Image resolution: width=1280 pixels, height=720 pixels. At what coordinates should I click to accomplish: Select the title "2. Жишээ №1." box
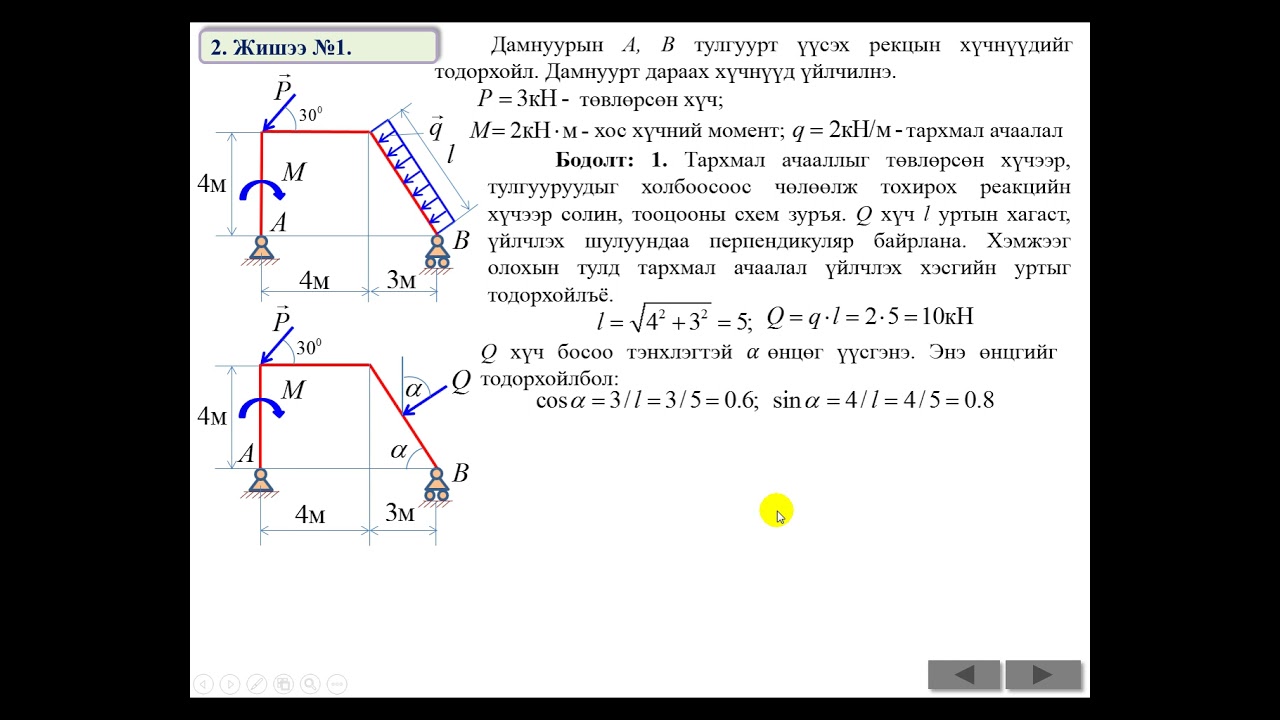pos(319,46)
